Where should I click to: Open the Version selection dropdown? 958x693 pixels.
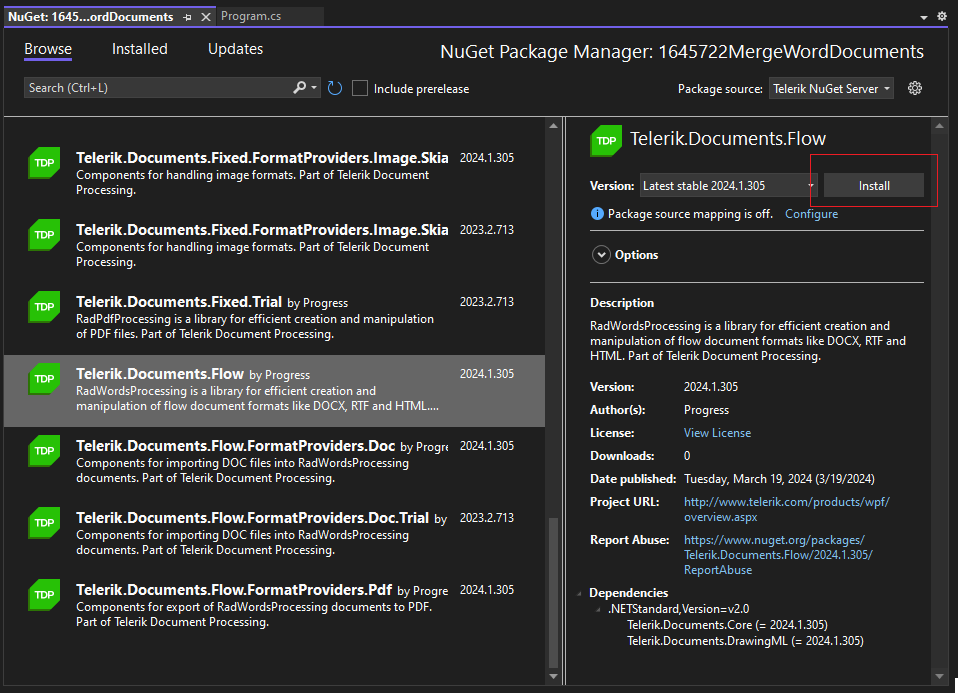click(x=729, y=186)
